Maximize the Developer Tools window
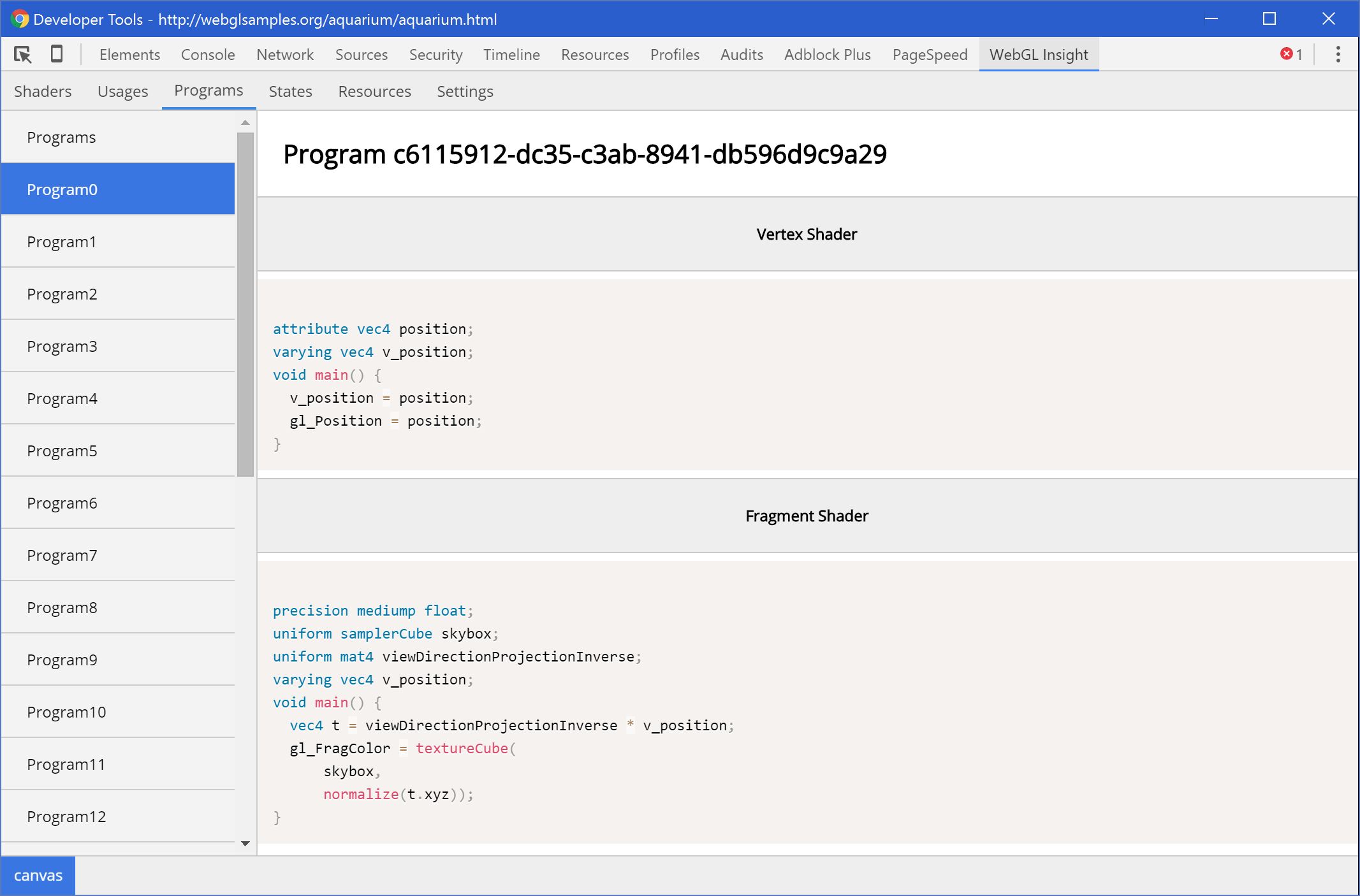This screenshot has height=896, width=1360. tap(1269, 19)
